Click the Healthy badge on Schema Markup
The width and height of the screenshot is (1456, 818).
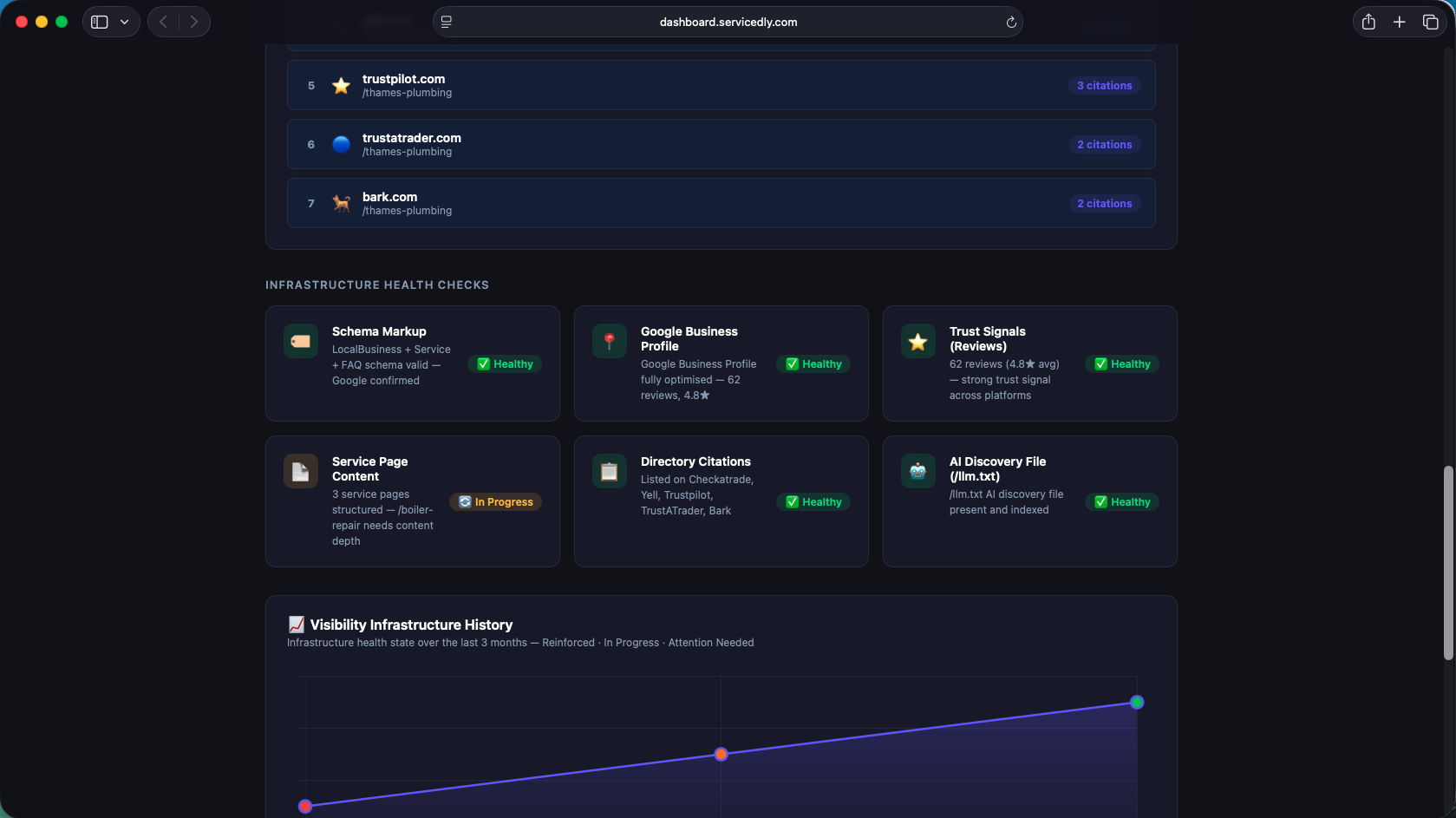[505, 364]
